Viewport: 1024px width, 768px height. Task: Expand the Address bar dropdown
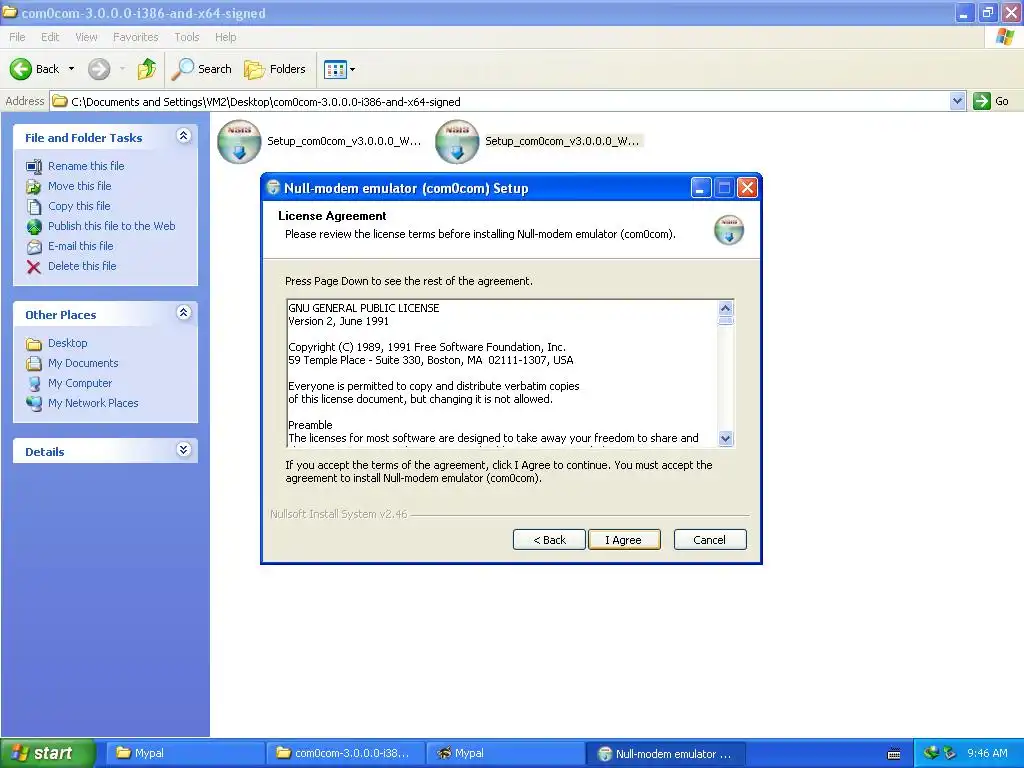click(957, 101)
